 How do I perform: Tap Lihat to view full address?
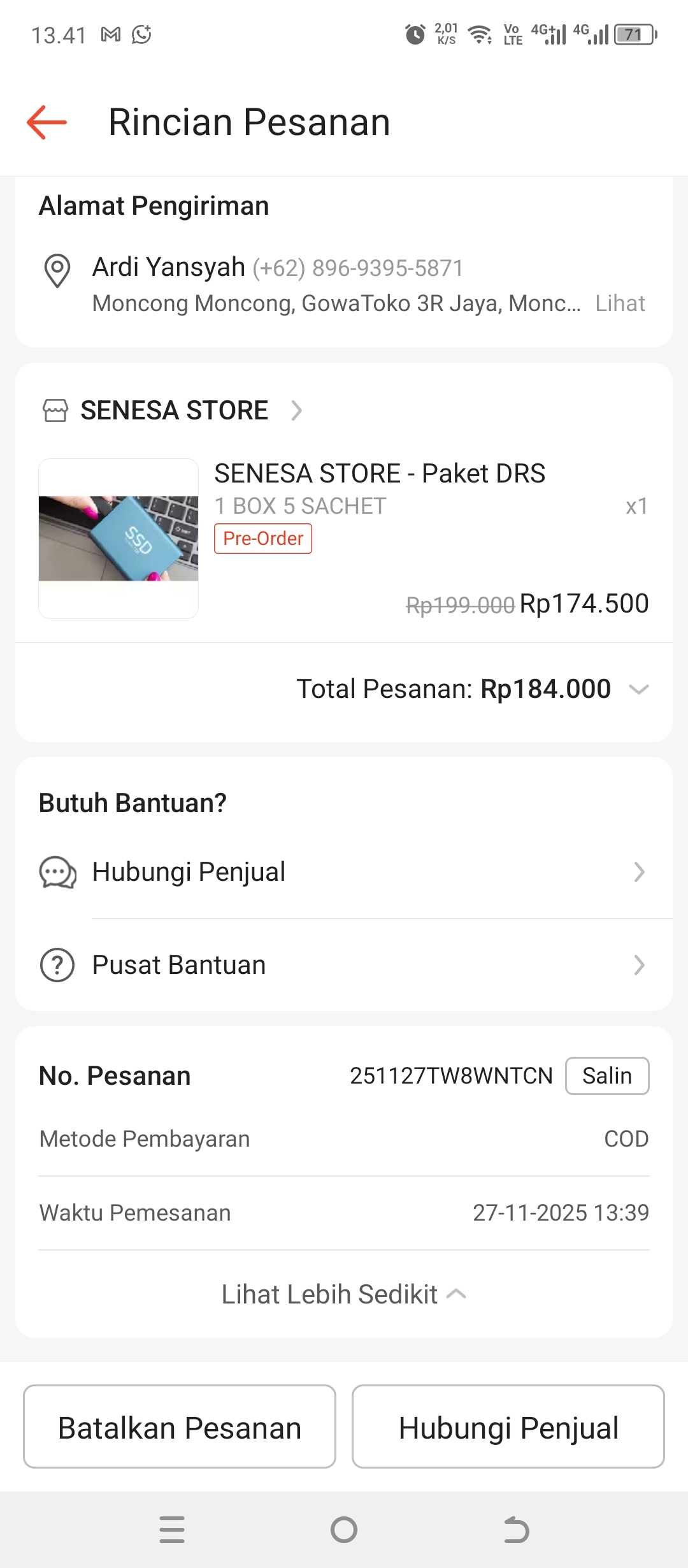point(620,303)
